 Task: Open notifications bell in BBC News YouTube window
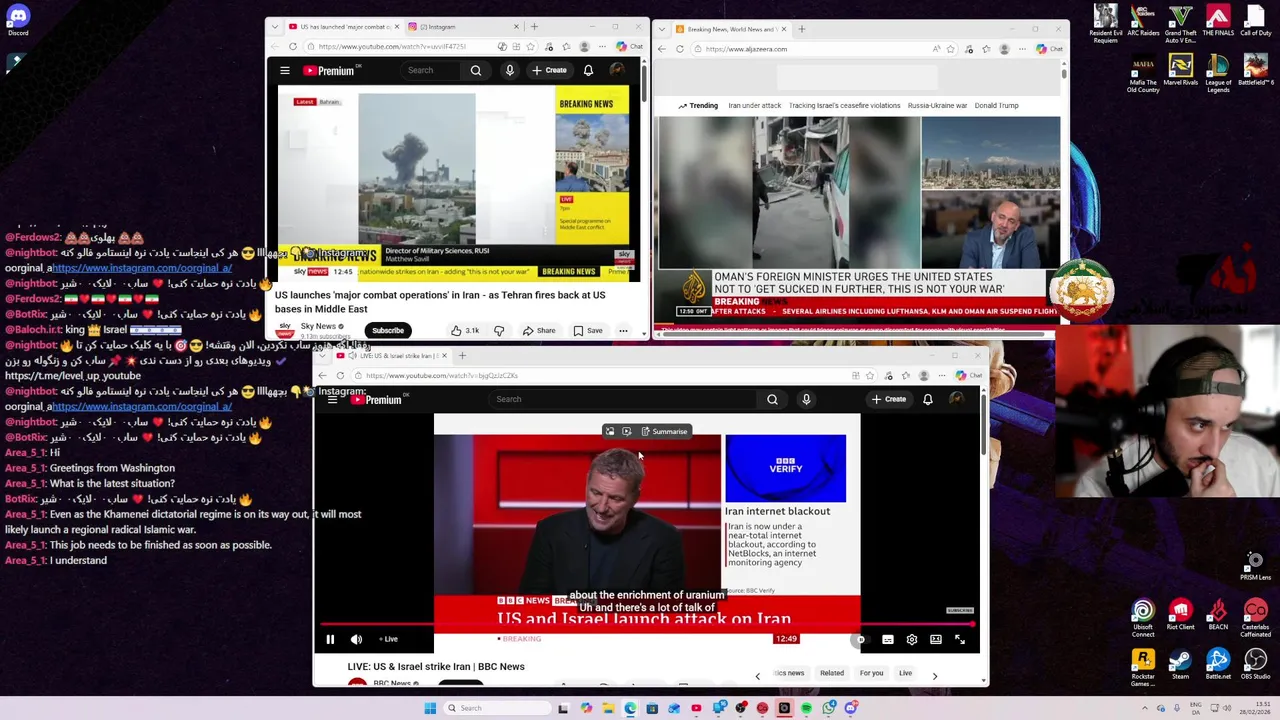click(x=928, y=399)
